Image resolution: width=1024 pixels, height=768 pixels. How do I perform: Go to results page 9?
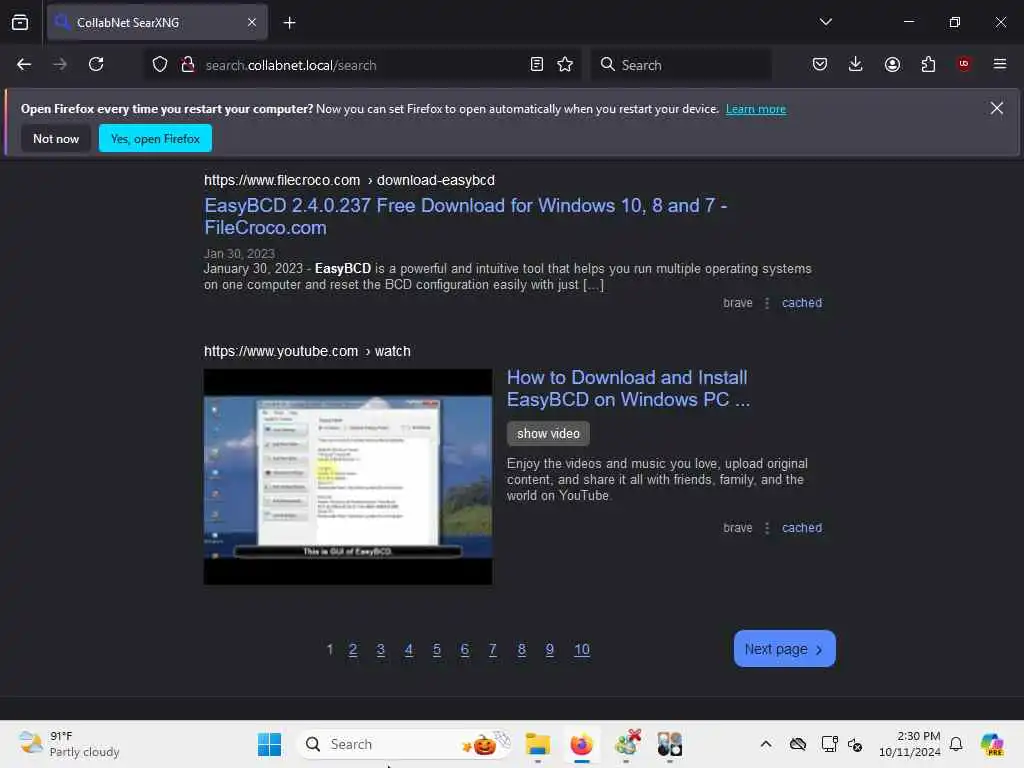point(550,649)
